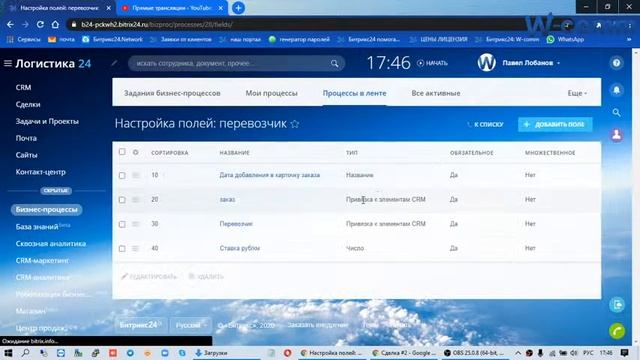Click ДОБАВИТЬ ПОЛЕ button

pyautogui.click(x=555, y=124)
